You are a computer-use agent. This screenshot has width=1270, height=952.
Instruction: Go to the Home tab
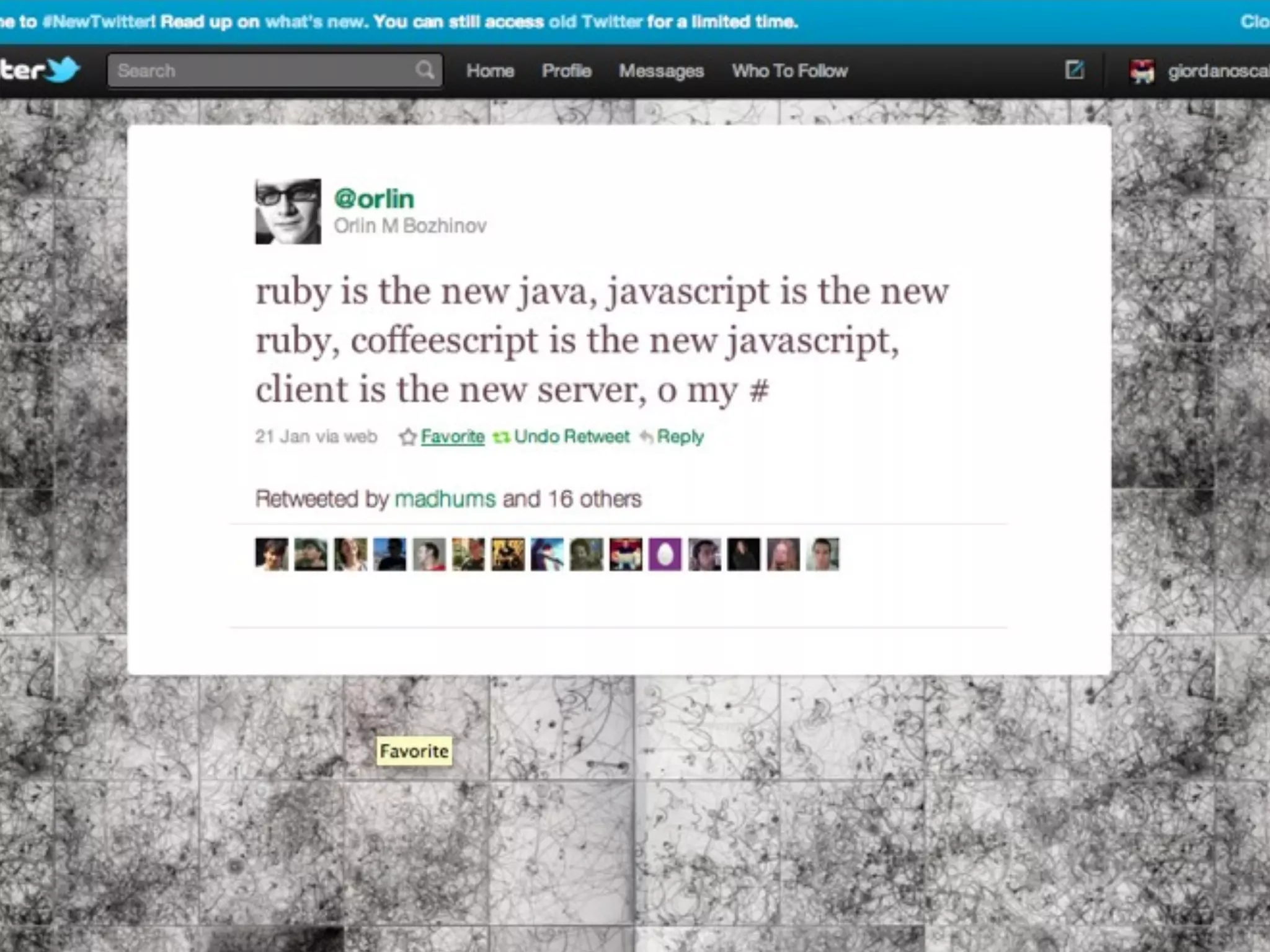pos(490,71)
